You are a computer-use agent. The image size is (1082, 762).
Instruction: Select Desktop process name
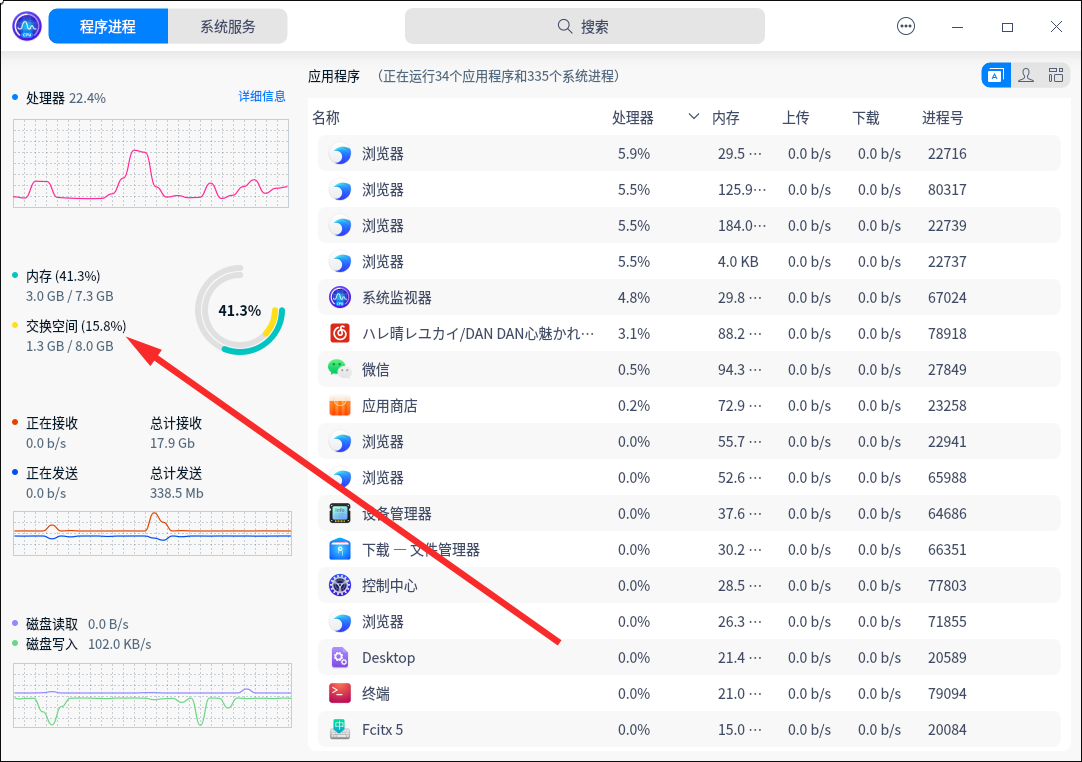388,658
